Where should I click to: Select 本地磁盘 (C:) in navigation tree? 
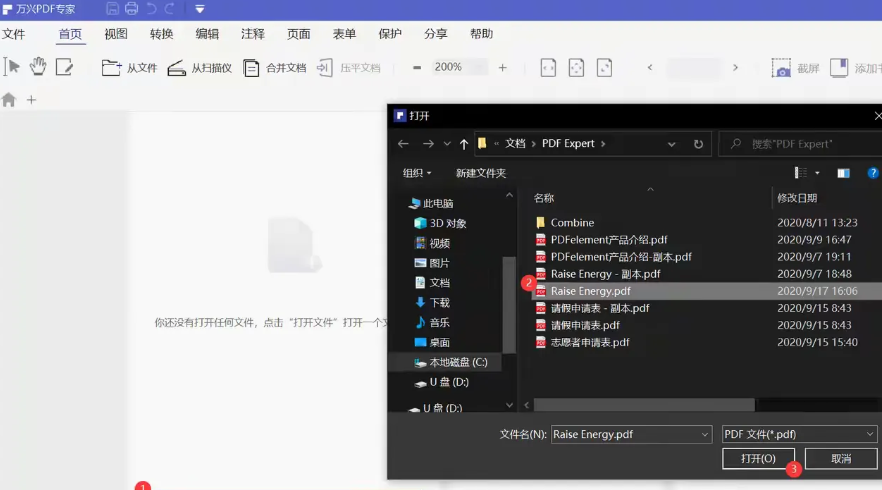451,362
